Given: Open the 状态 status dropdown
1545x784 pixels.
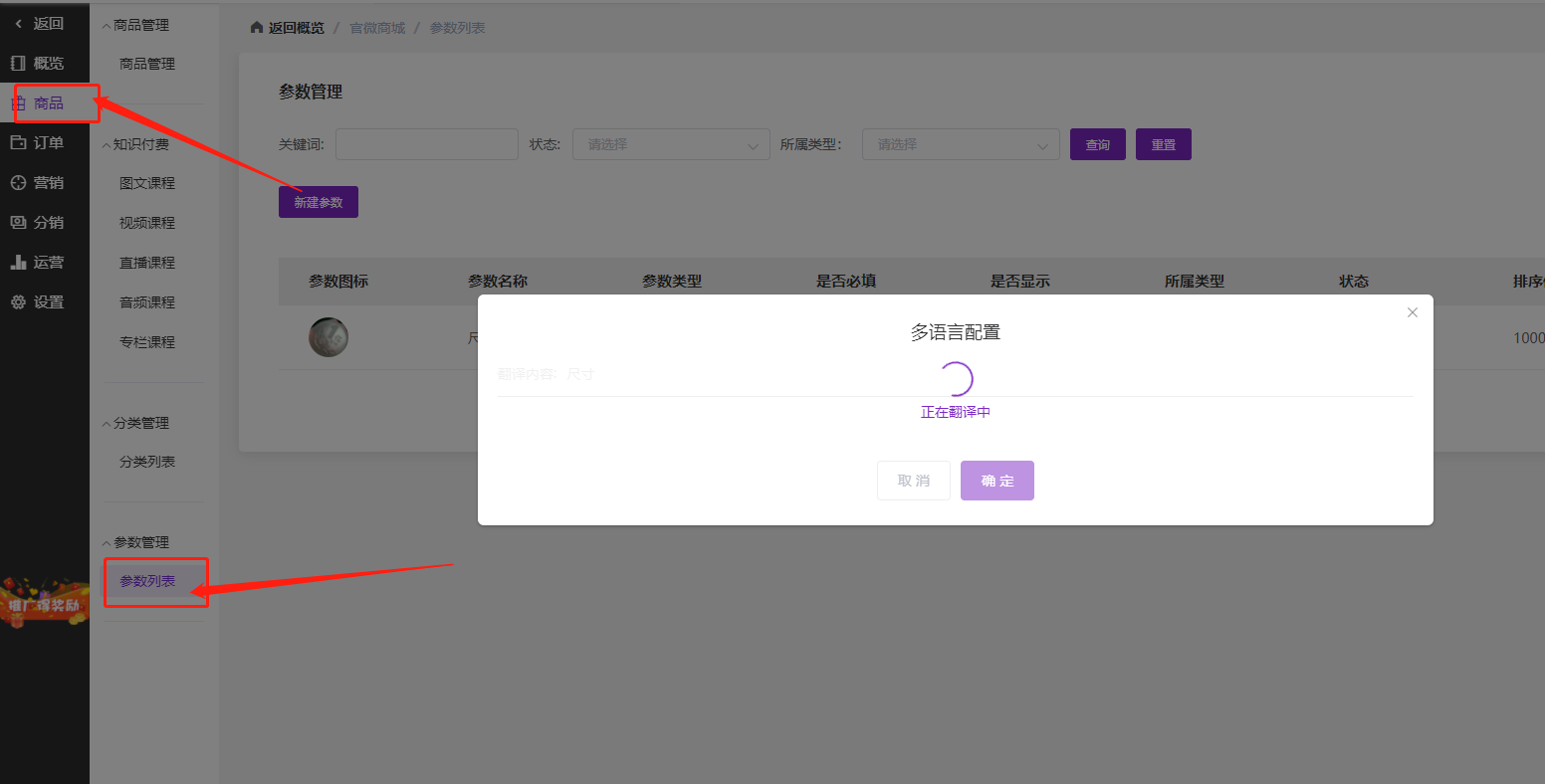Looking at the screenshot, I should (x=671, y=144).
